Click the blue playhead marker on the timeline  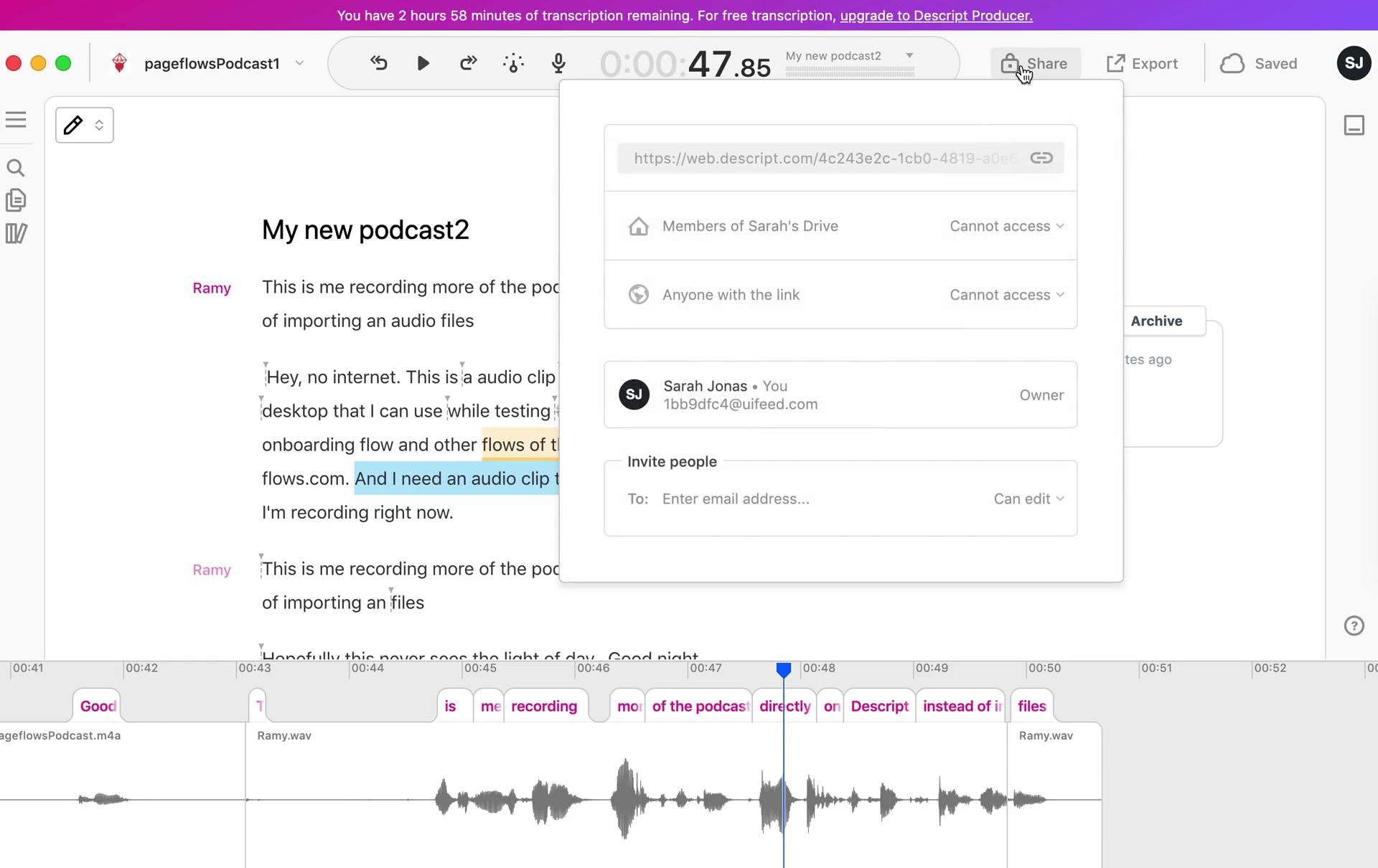click(x=784, y=670)
